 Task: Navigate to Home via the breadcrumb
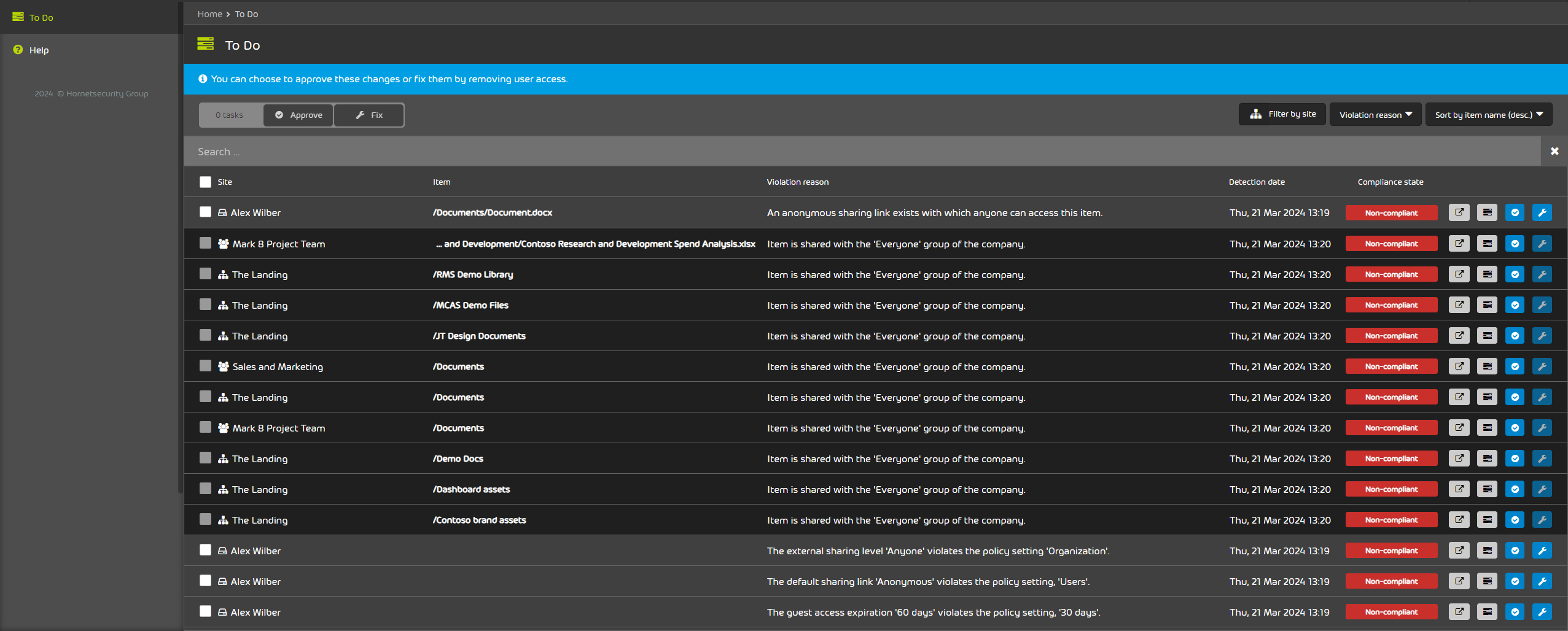coord(209,14)
